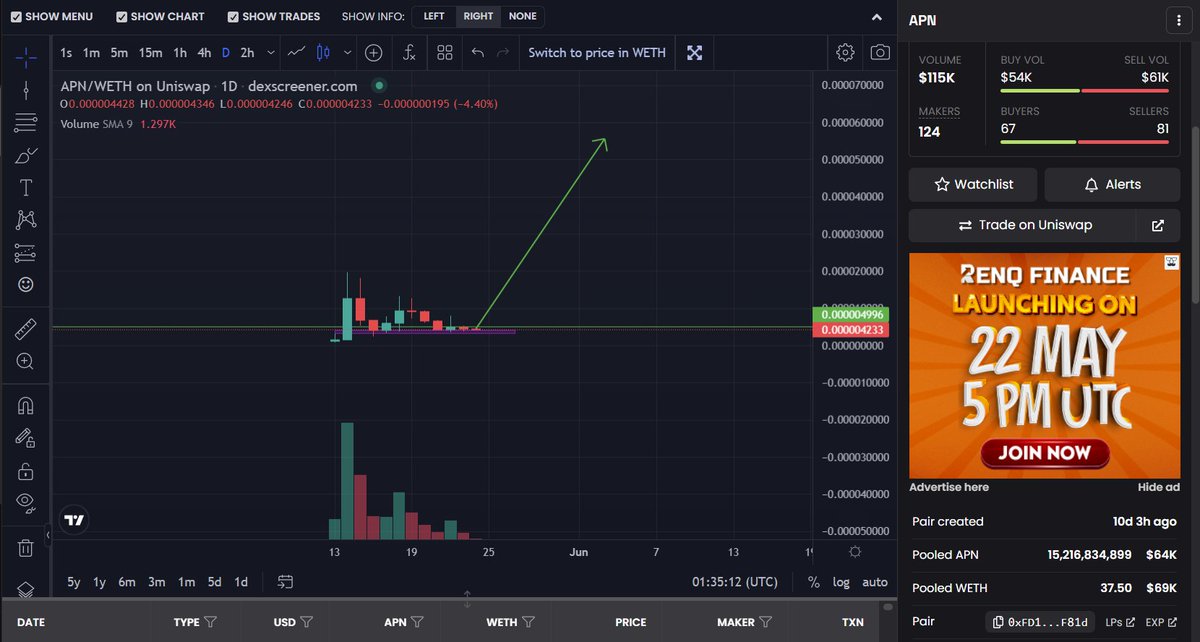
Task: Set show info to RIGHT
Action: point(478,16)
